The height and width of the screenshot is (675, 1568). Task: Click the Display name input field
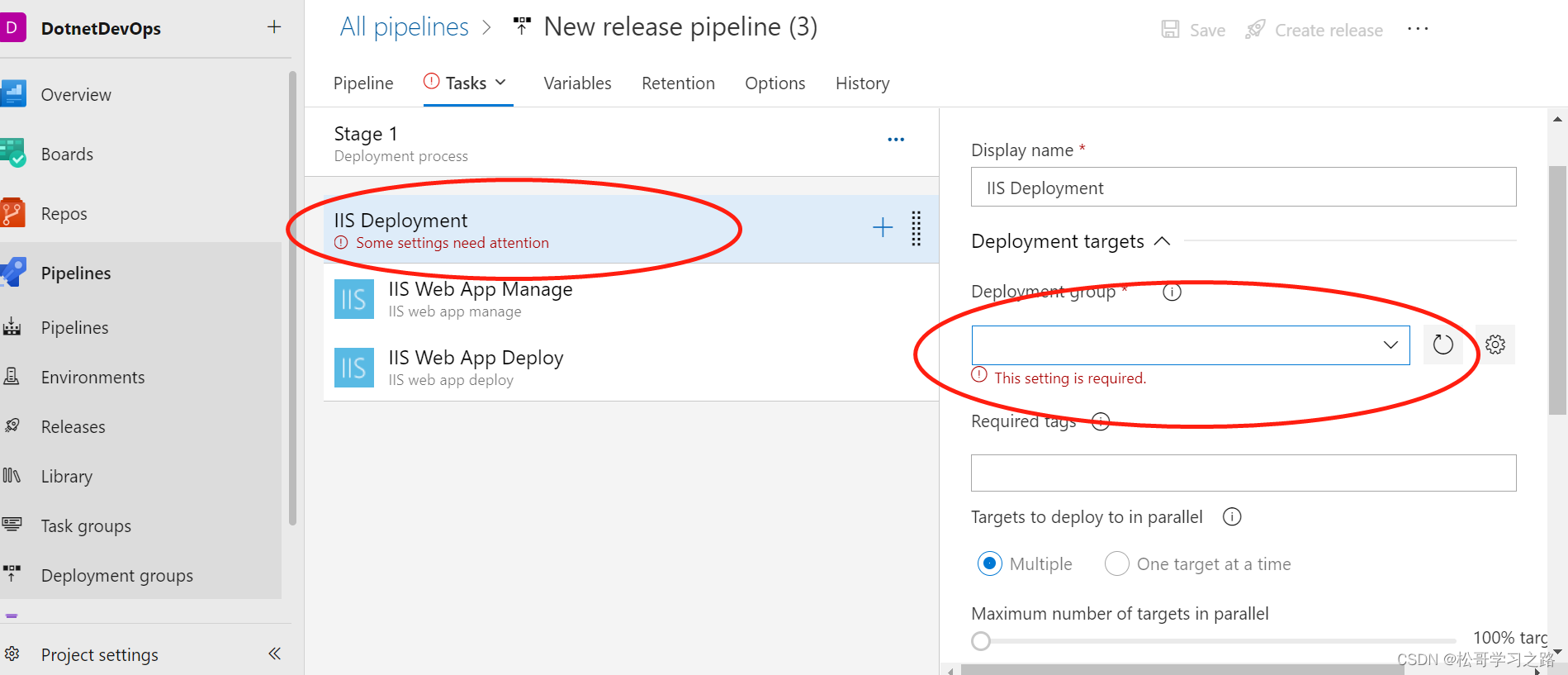coord(1244,188)
